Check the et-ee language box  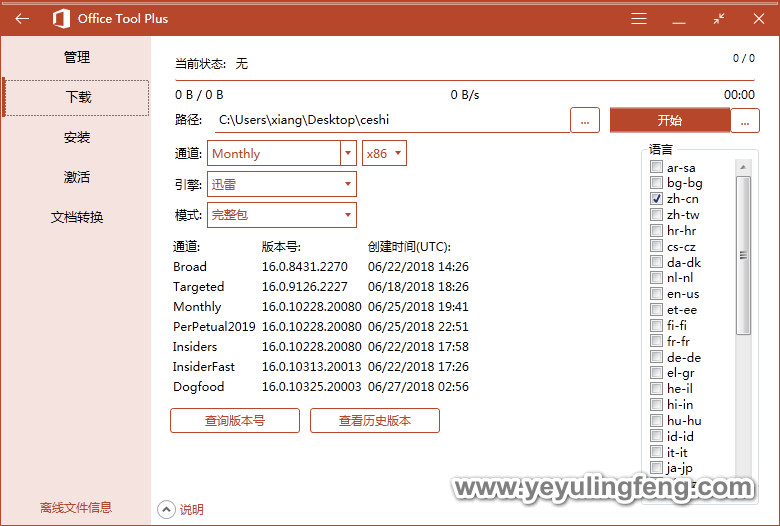click(656, 310)
